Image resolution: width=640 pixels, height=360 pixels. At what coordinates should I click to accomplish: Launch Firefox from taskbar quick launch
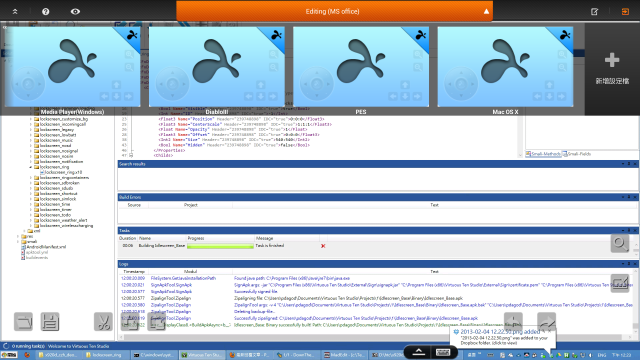[27, 355]
